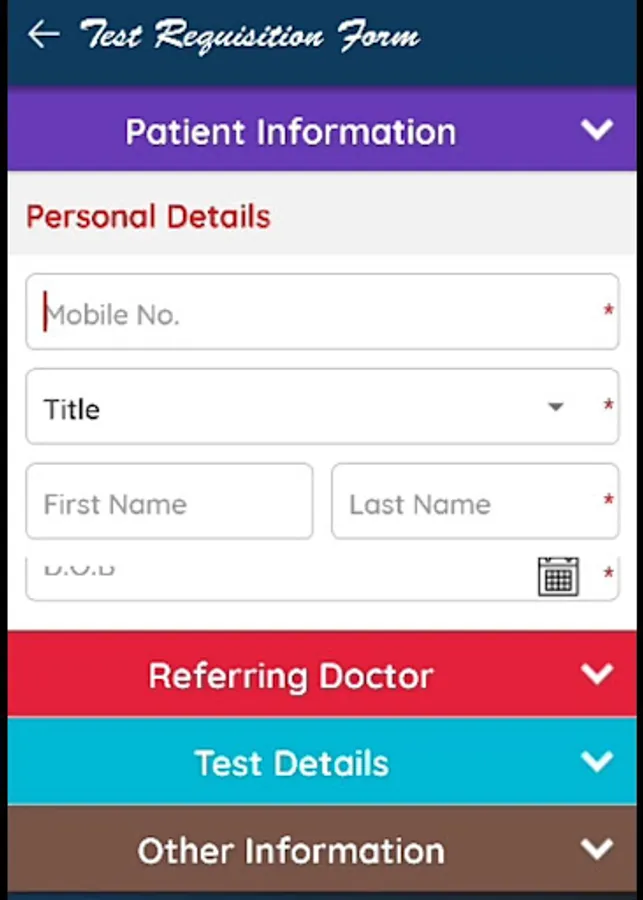
Task: Click the Title field's small dropdown triangle
Action: [556, 407]
